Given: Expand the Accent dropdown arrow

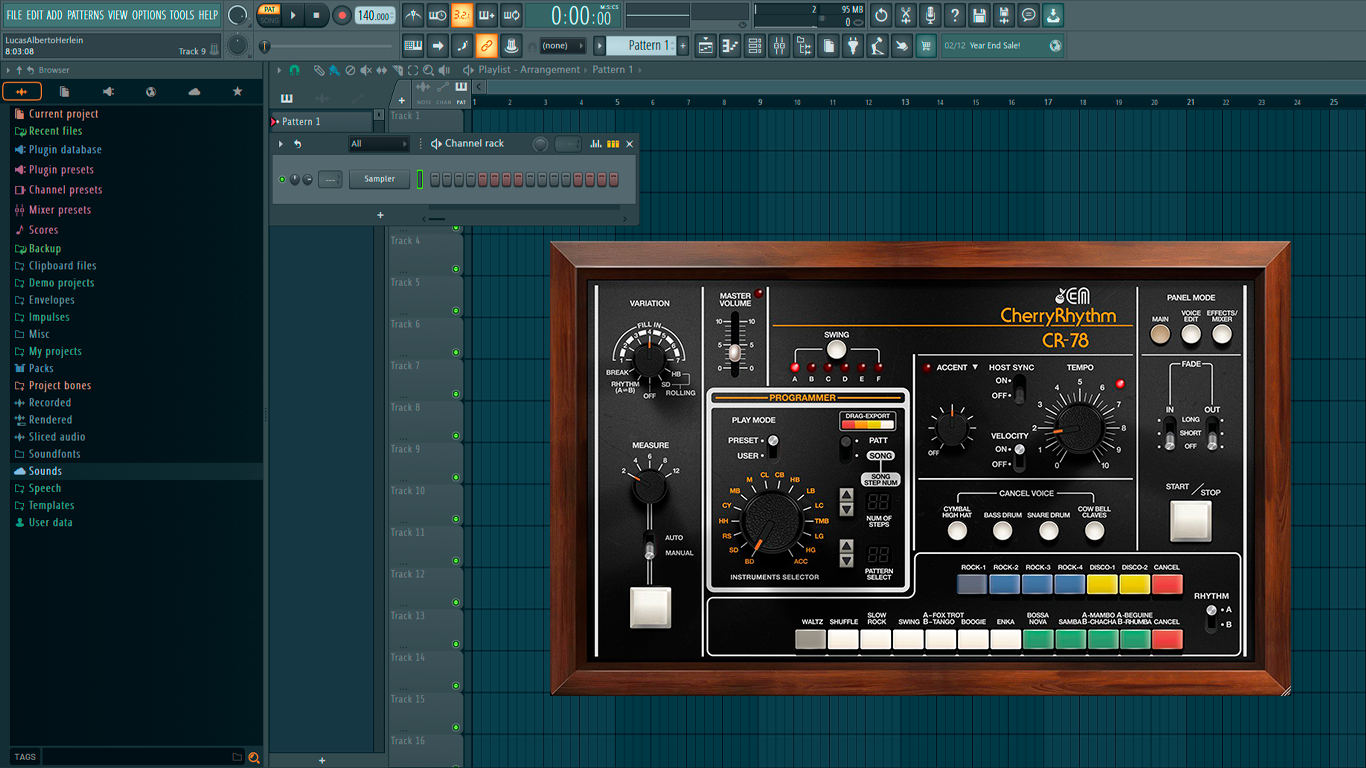Looking at the screenshot, I should 975,367.
